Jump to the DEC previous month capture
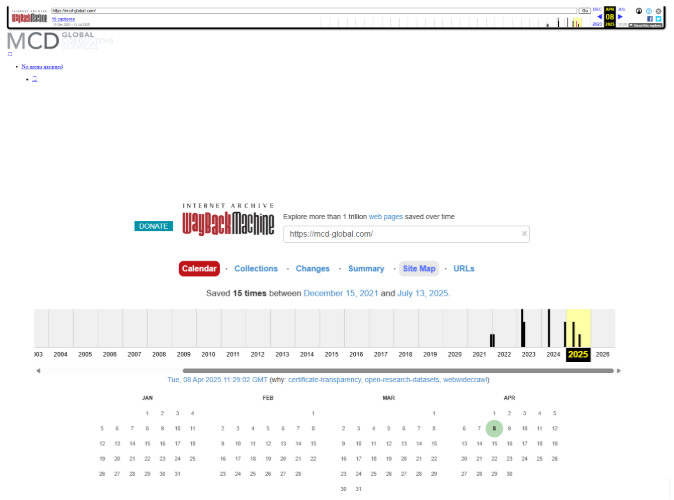 tap(597, 9)
